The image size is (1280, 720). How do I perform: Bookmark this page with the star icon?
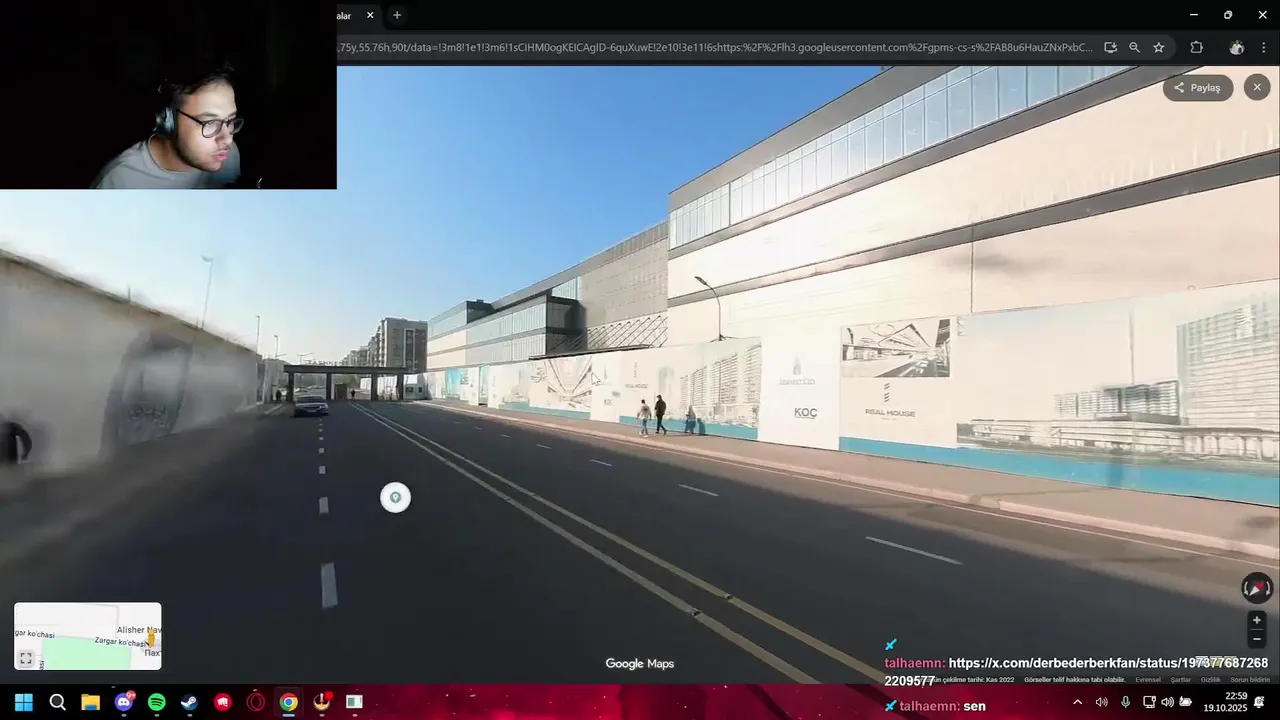coord(1158,47)
